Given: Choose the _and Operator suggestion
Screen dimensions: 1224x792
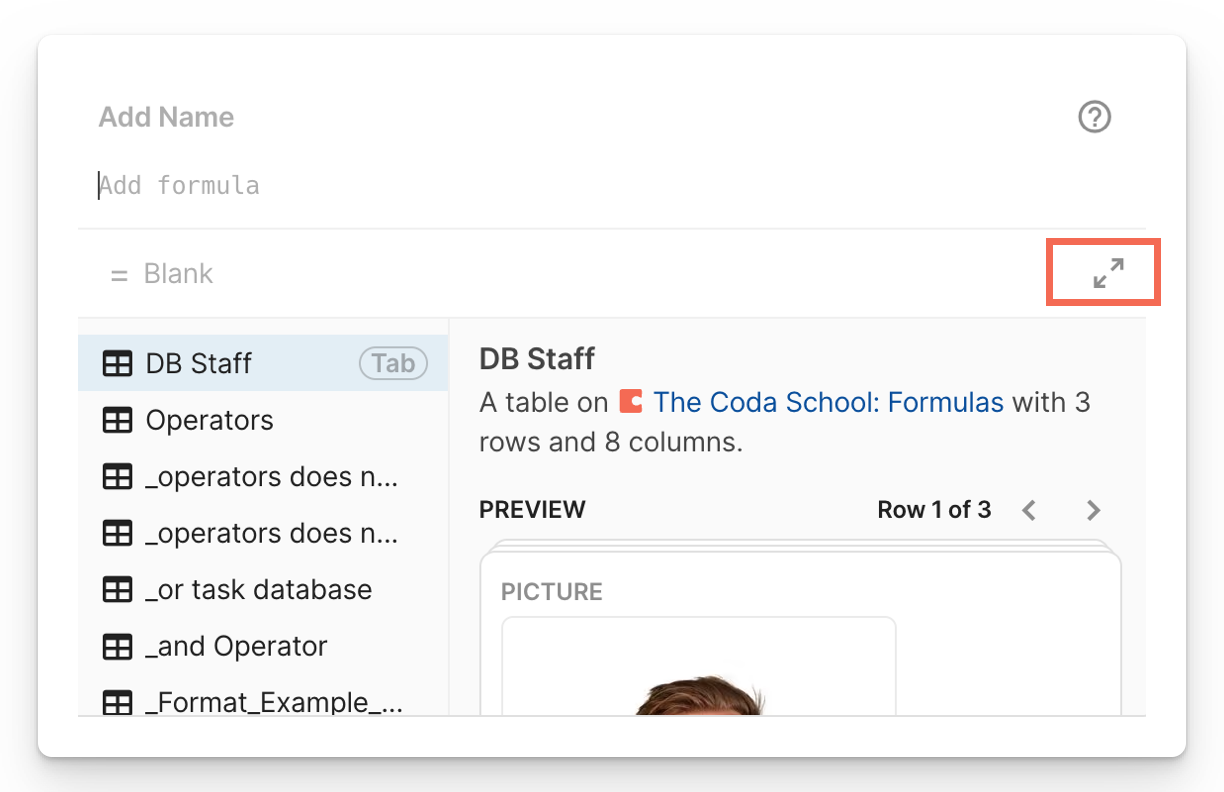Looking at the screenshot, I should tap(237, 647).
